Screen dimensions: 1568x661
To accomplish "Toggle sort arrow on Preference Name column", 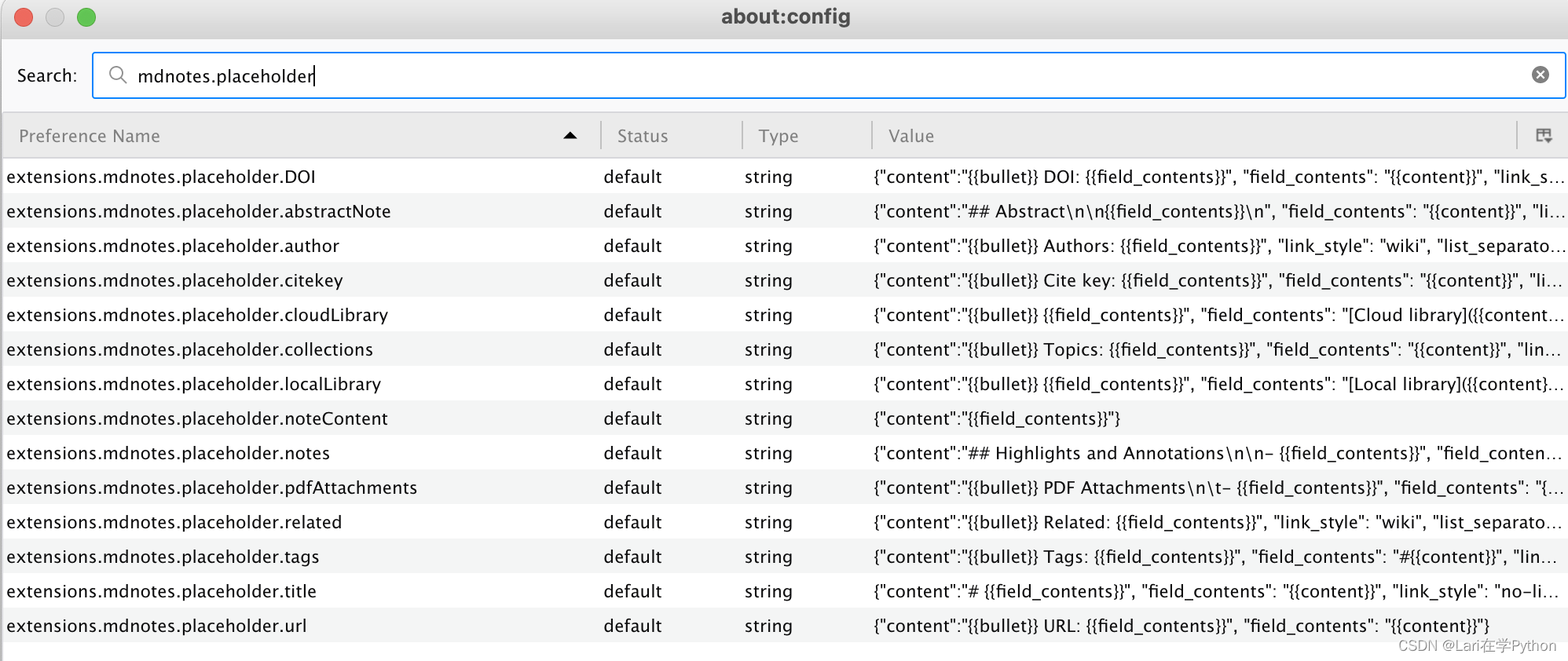I will 570,136.
